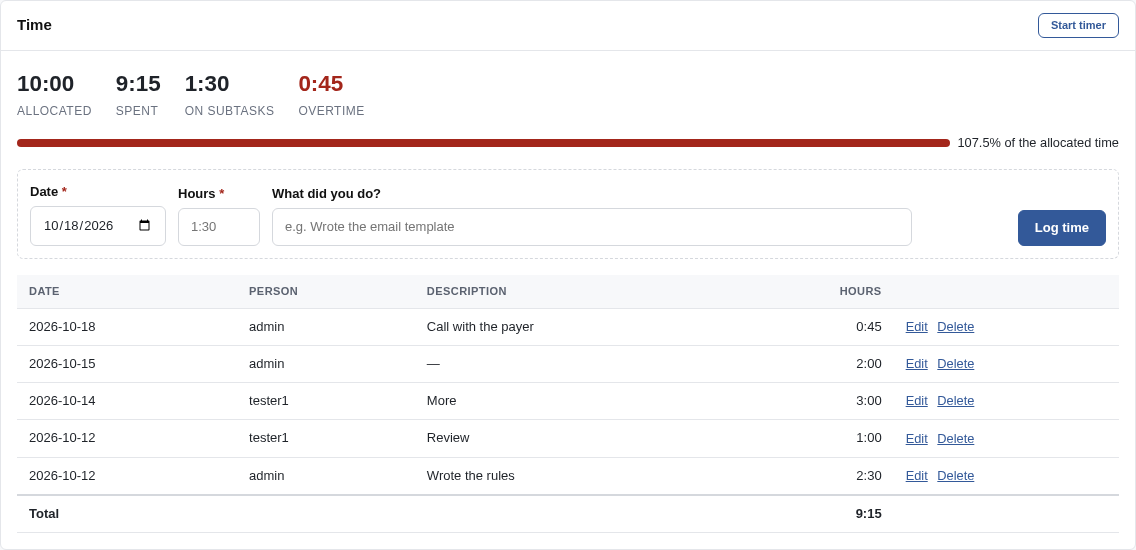Click the 9:15 total in the table footer
The width and height of the screenshot is (1136, 550).
pyautogui.click(x=869, y=514)
